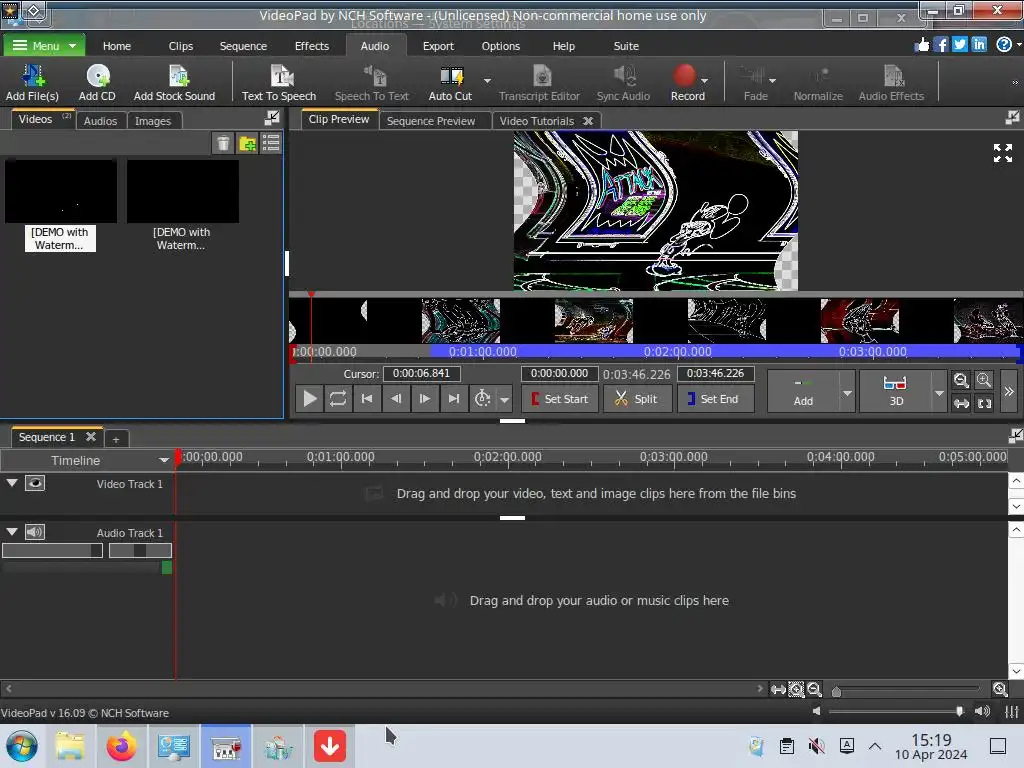Select the first DEMO video thumbnail
This screenshot has width=1024, height=768.
pyautogui.click(x=60, y=192)
